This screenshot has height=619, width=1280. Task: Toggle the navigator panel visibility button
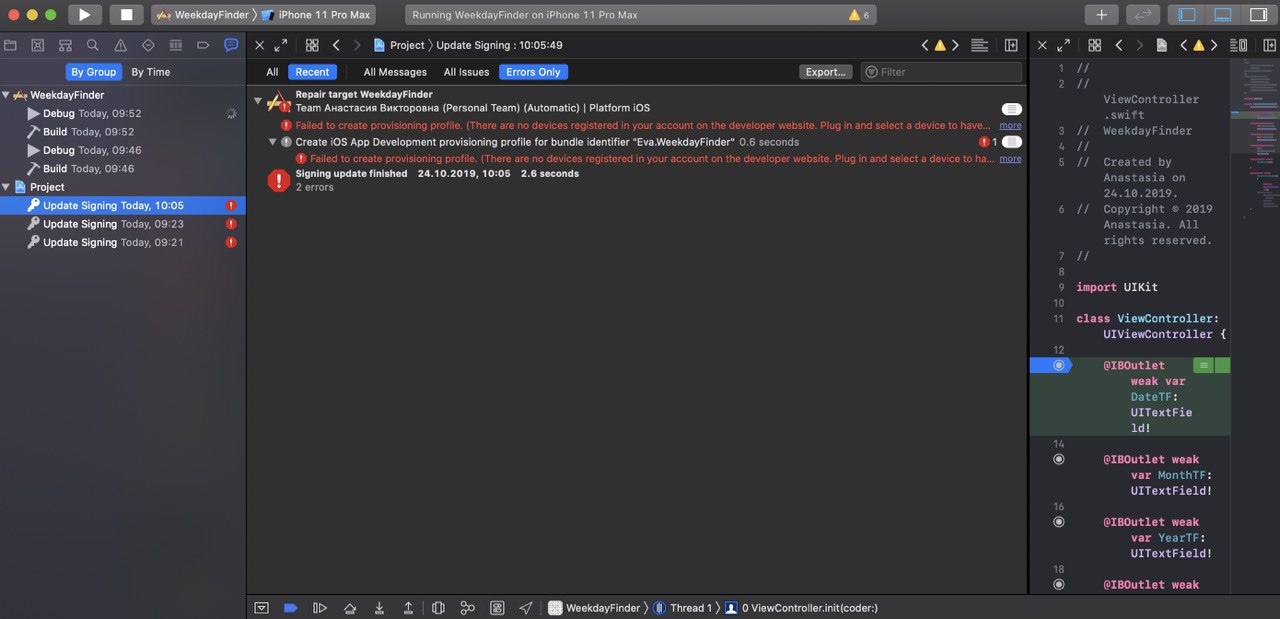1187,15
